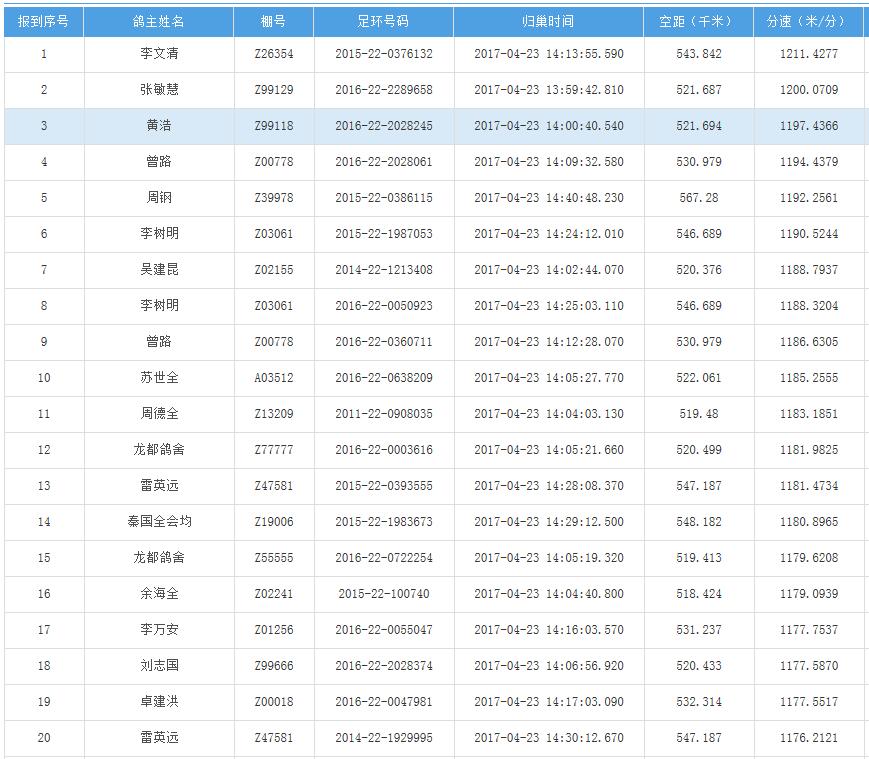Select ring number 2015-22-100740
This screenshot has width=869, height=759.
[383, 594]
